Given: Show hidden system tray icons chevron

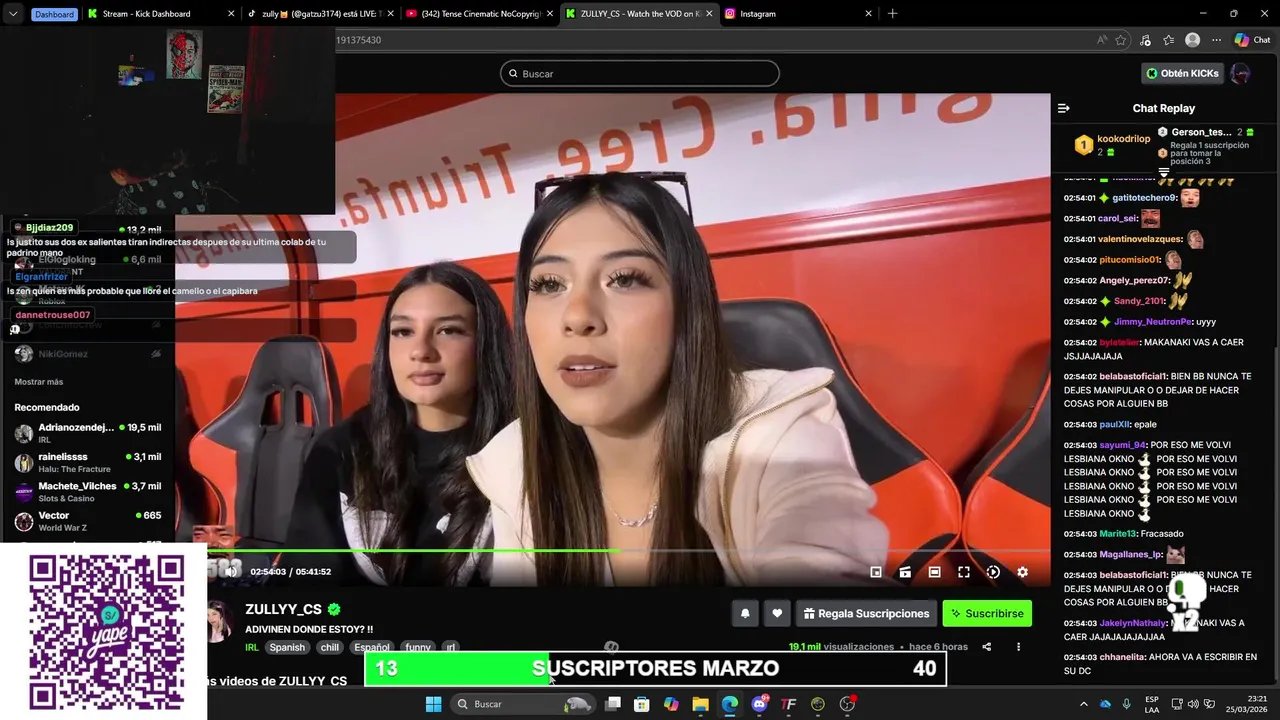Looking at the screenshot, I should click(1083, 704).
